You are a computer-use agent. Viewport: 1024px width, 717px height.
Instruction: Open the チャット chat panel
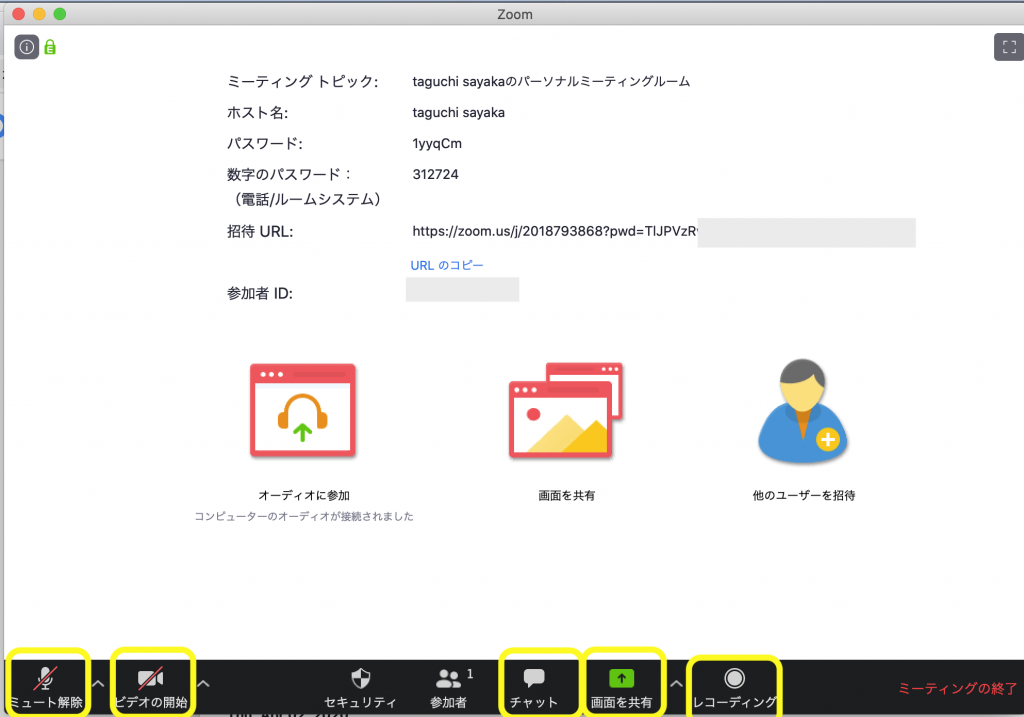pos(534,688)
